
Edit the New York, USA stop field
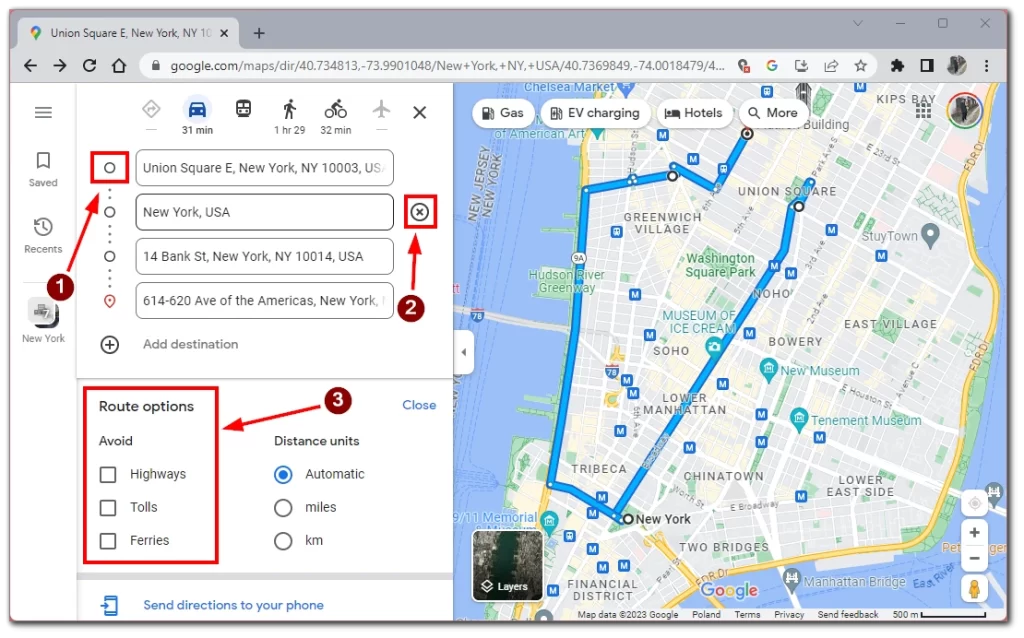tap(264, 212)
